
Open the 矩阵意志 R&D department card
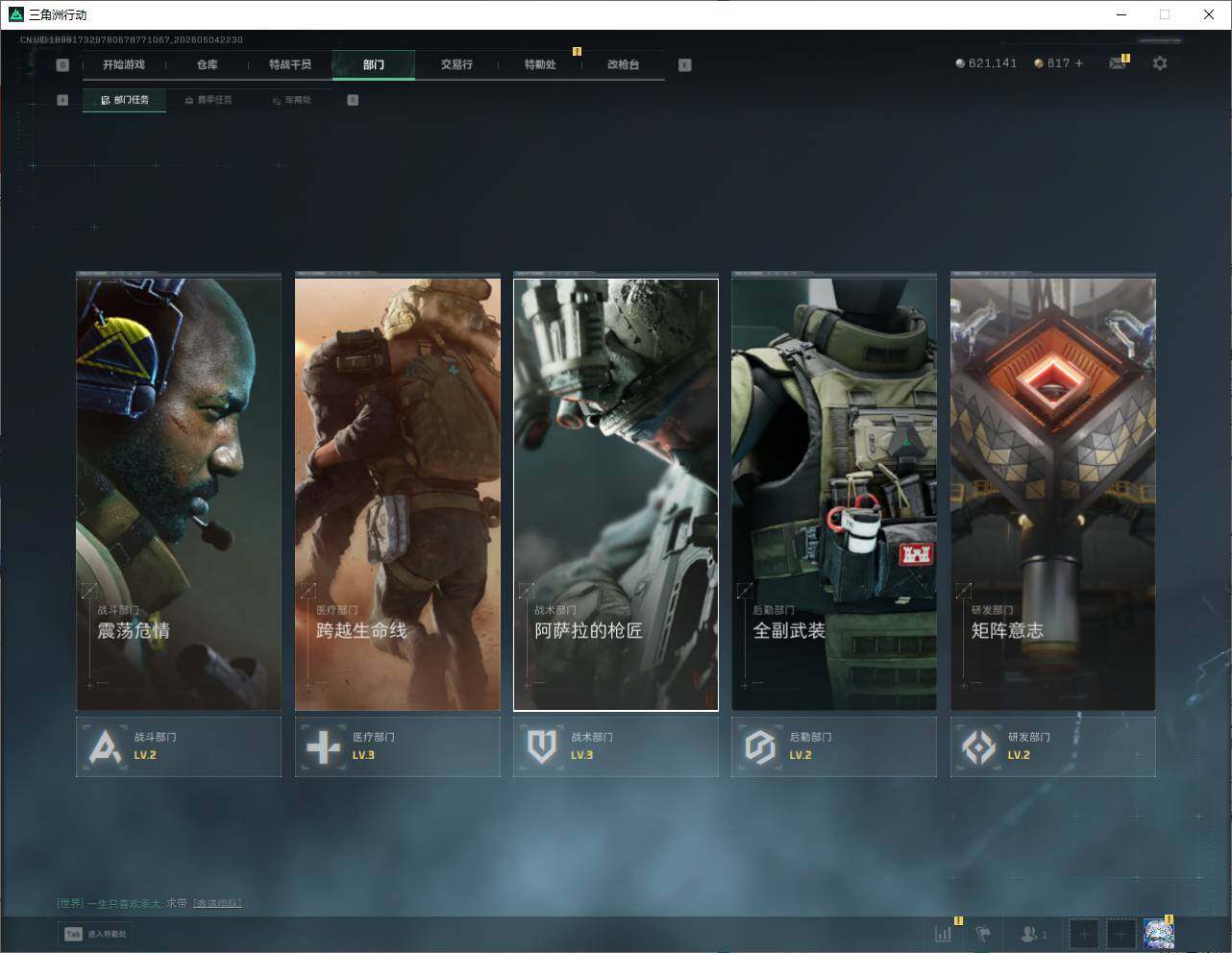tap(1053, 494)
